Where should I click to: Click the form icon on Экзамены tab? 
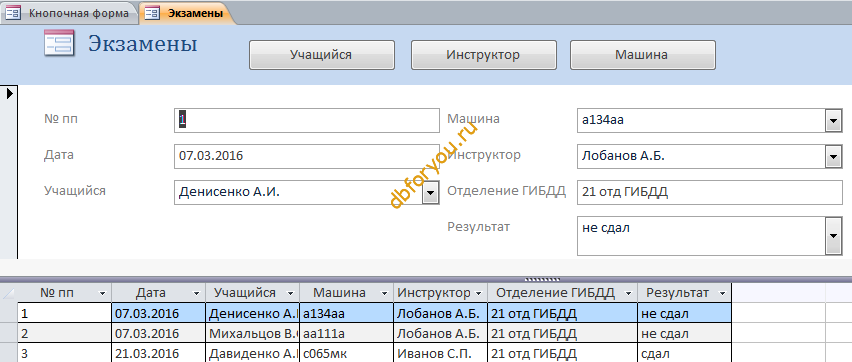[153, 14]
